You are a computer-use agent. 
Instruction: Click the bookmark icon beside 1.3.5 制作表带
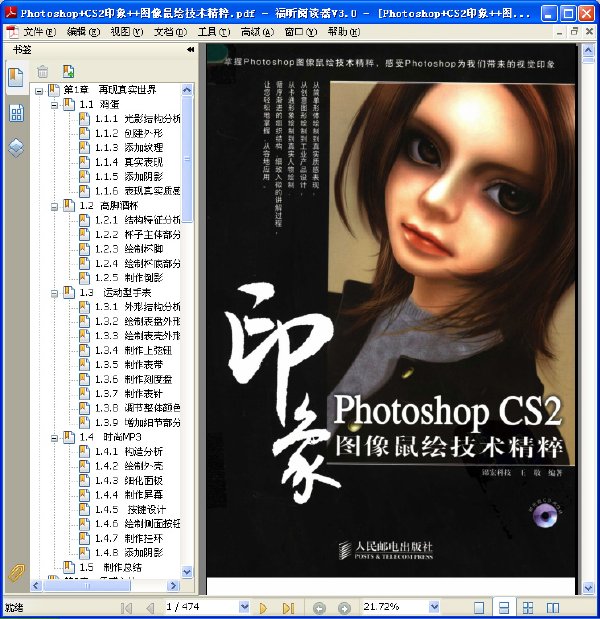[84, 365]
